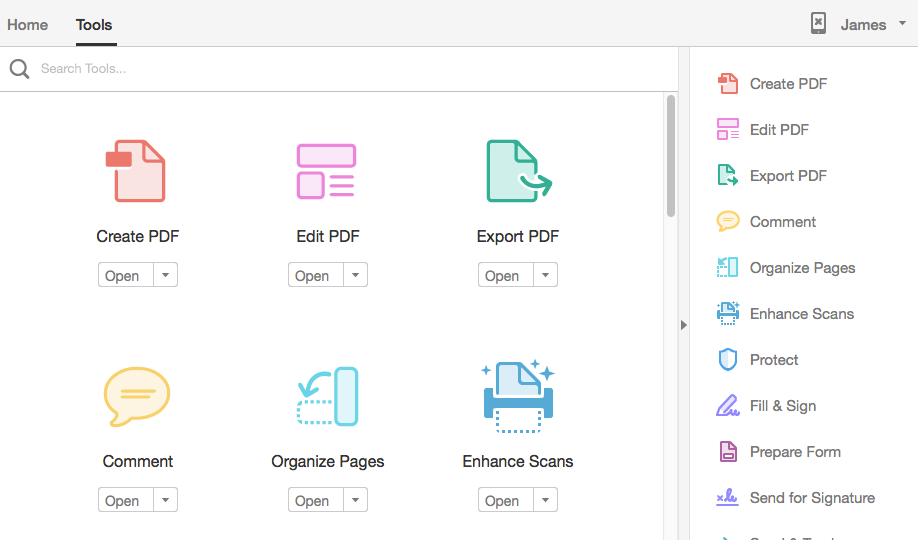Click Enhance Scans label in sidebar

click(802, 313)
